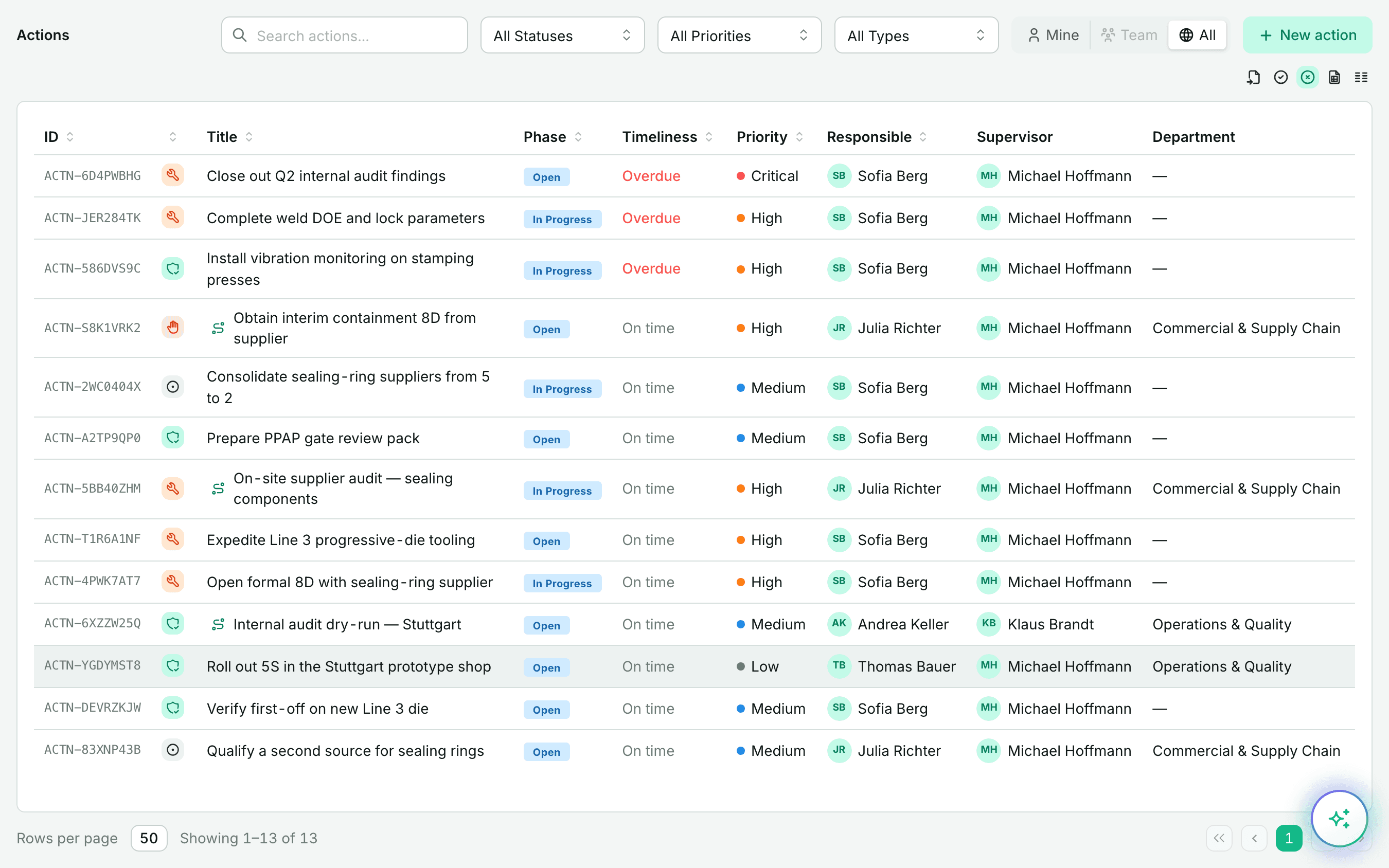Viewport: 1389px width, 868px height.
Task: Switch the view to Team
Action: pyautogui.click(x=1129, y=35)
